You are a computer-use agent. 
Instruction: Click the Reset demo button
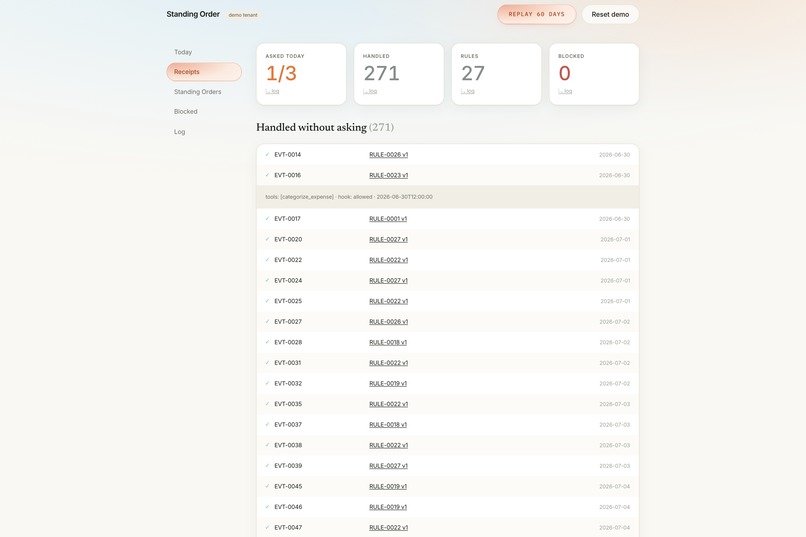[610, 14]
